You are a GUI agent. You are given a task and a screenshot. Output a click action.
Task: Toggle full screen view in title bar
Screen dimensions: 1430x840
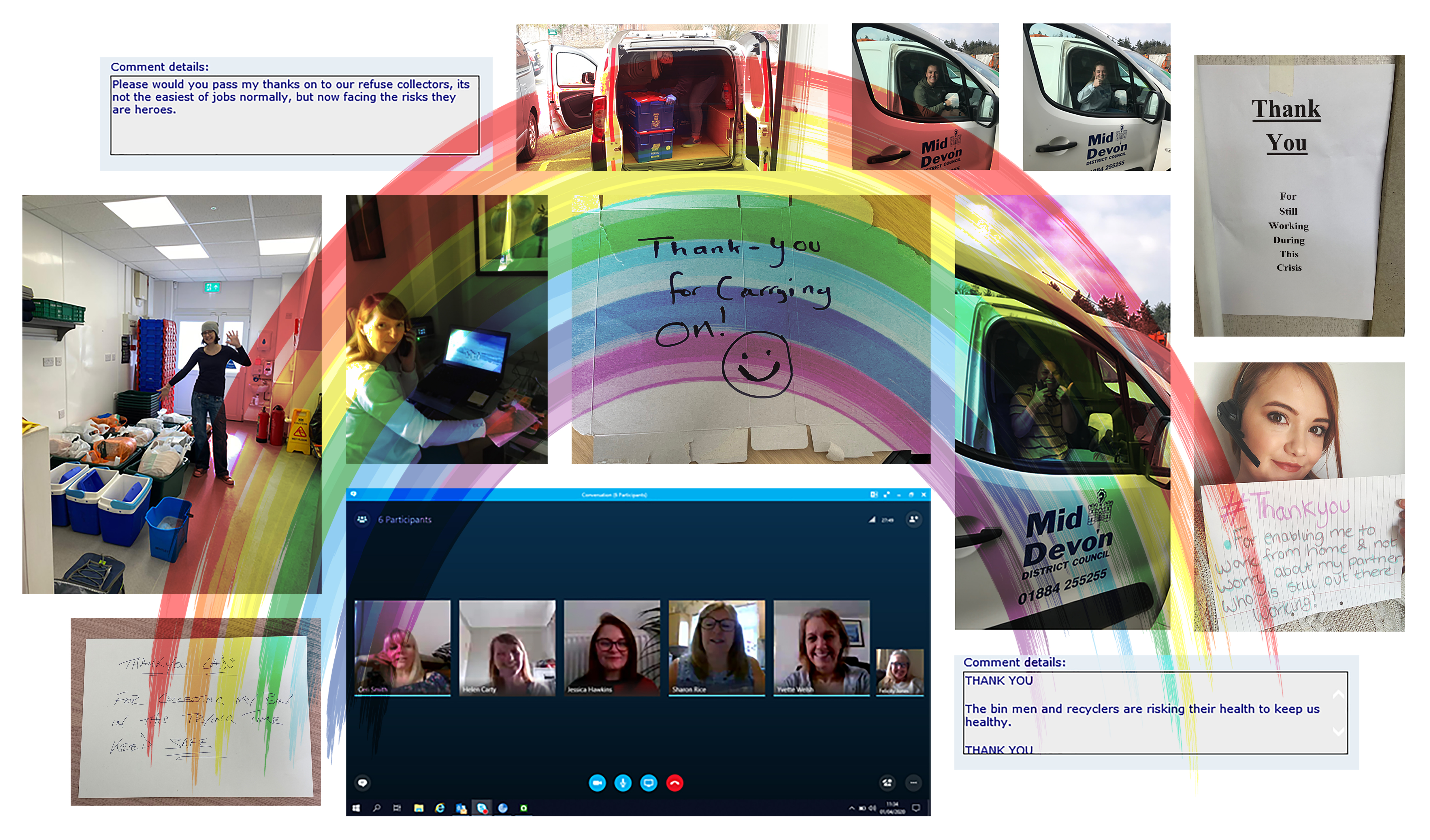[x=887, y=494]
